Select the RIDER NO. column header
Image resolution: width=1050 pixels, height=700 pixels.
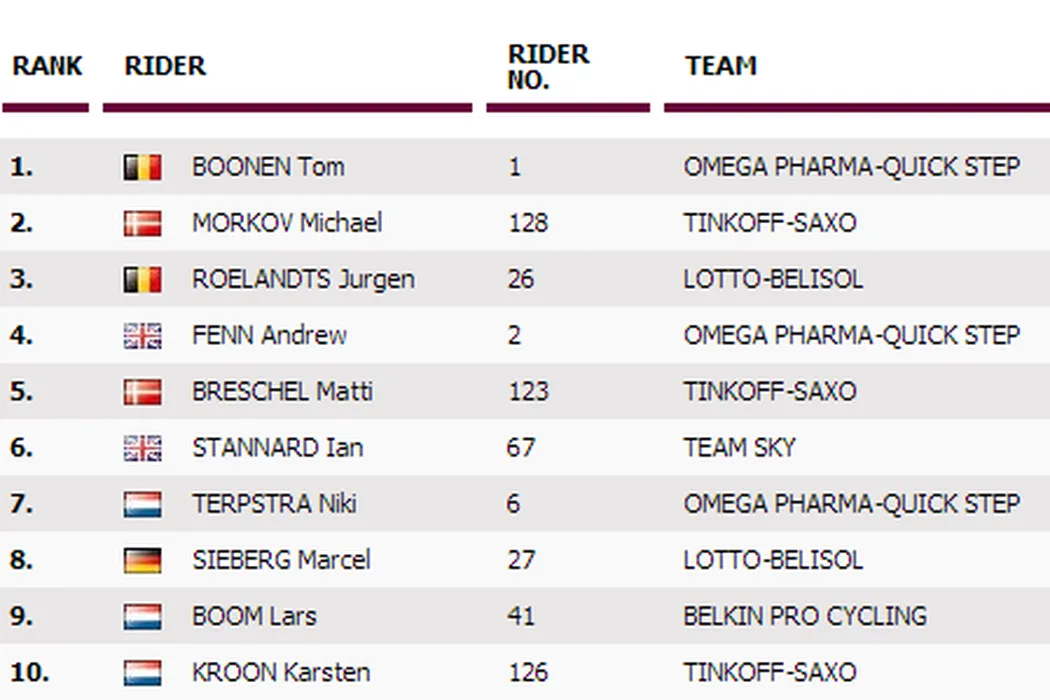click(x=548, y=67)
